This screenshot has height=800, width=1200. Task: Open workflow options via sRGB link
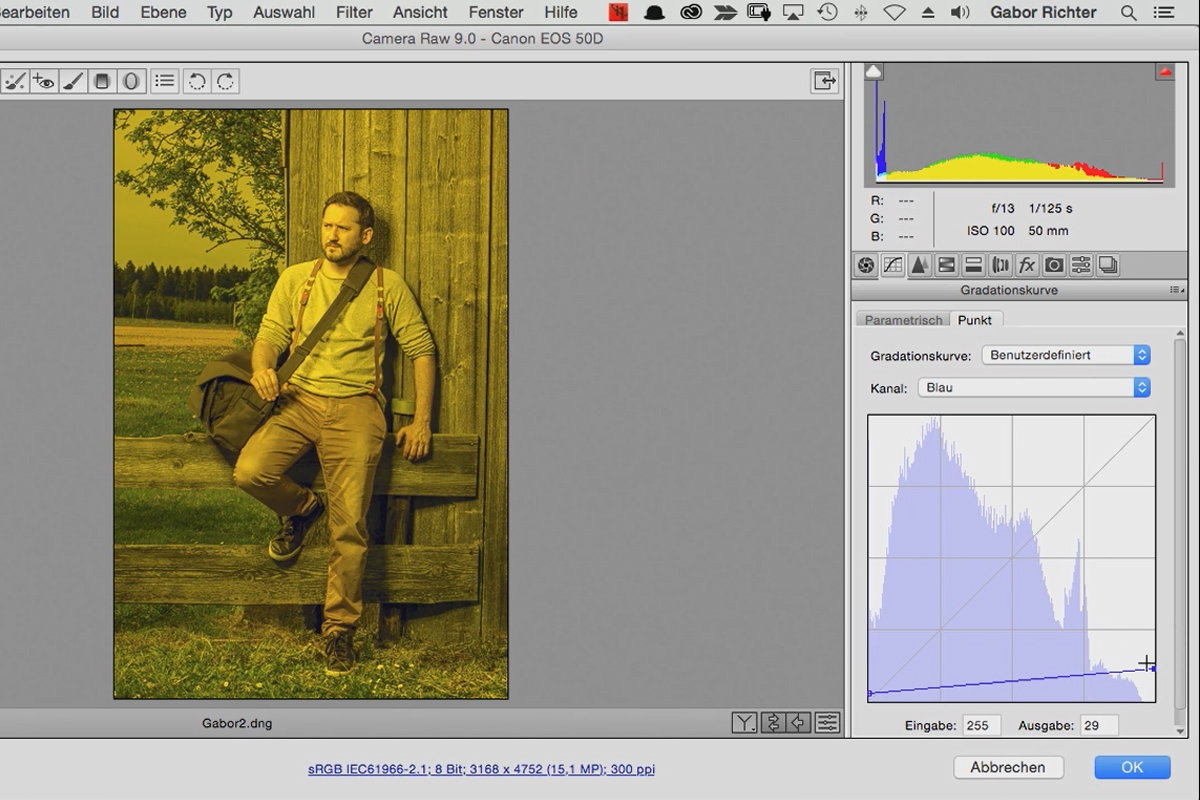481,769
